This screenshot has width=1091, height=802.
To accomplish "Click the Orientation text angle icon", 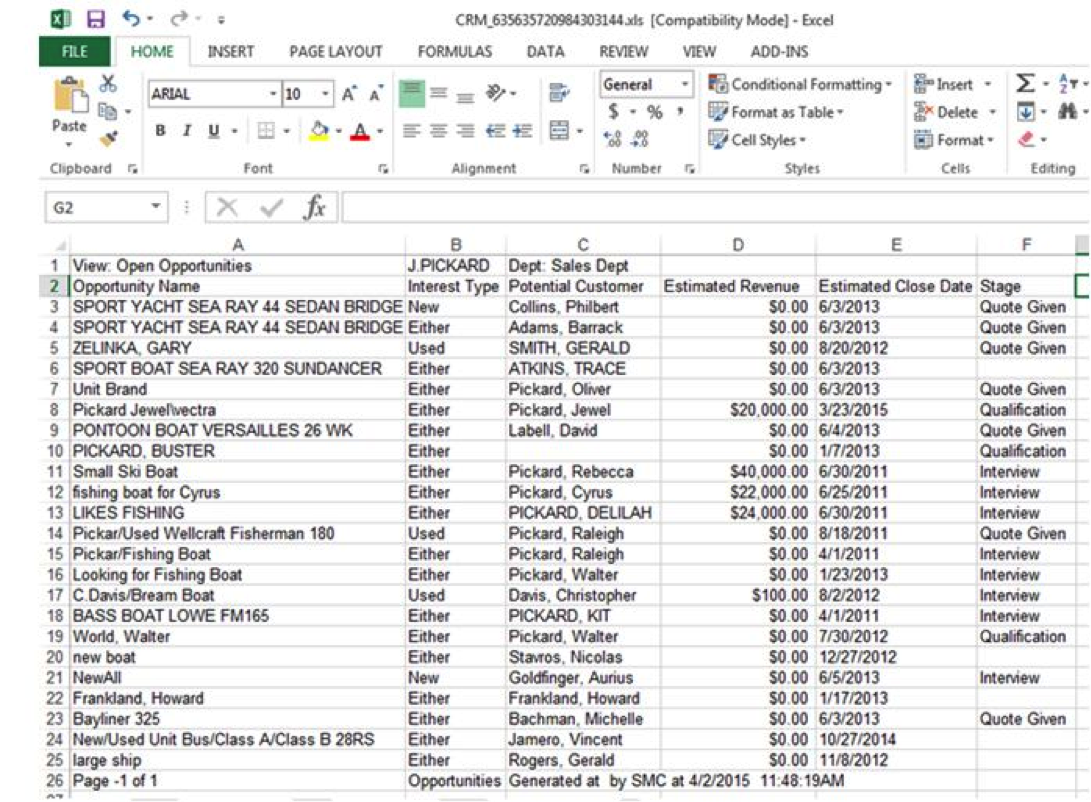I will 495,93.
